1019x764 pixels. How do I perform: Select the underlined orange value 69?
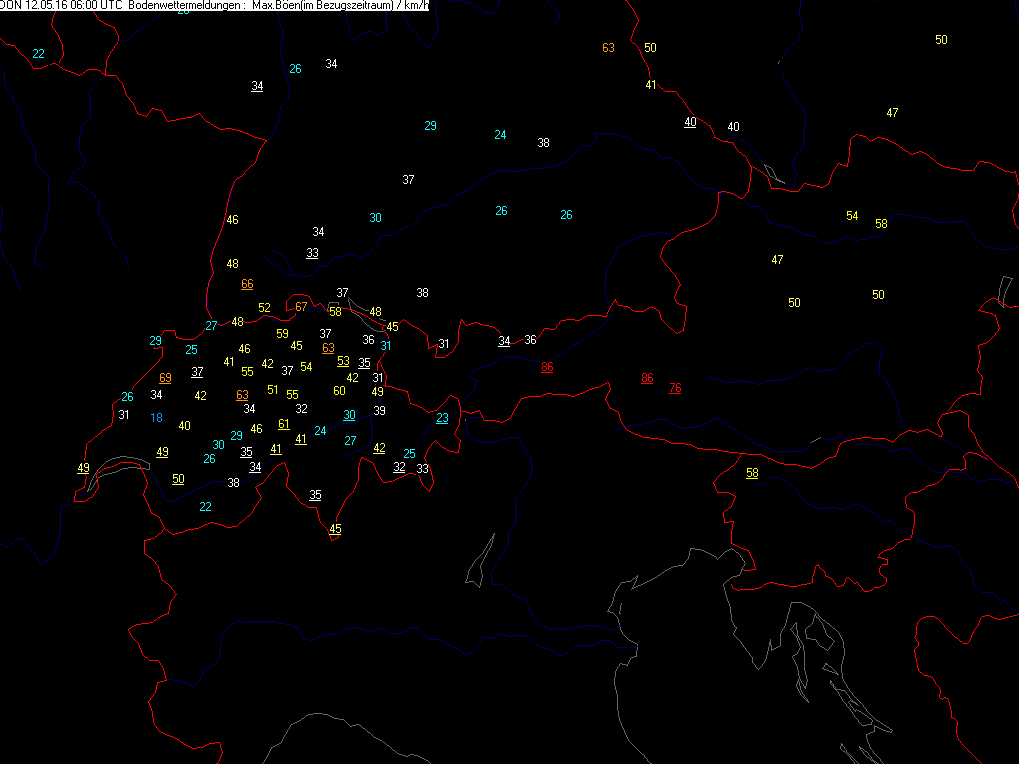coord(165,377)
